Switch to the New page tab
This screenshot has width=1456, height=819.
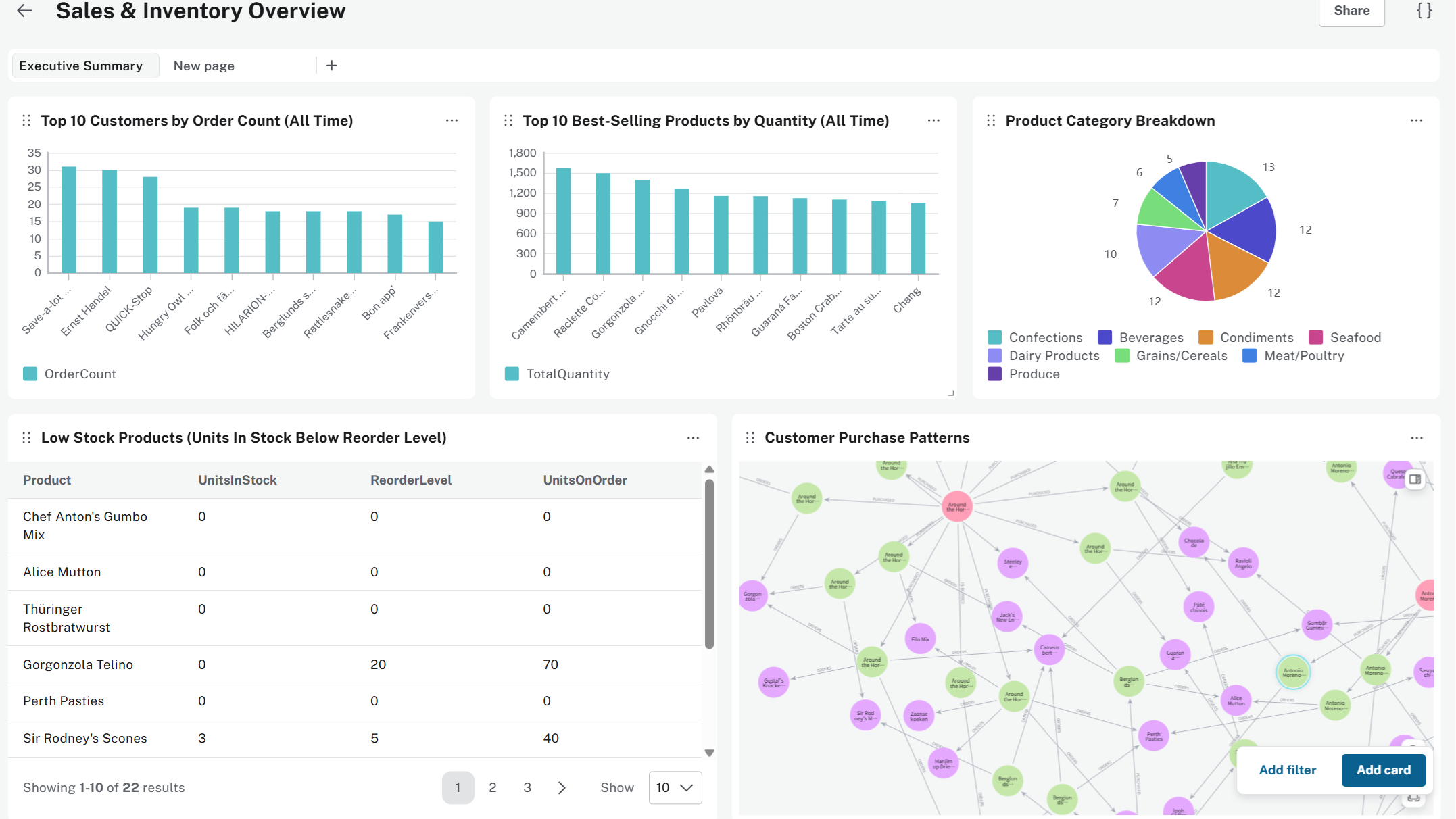click(204, 66)
